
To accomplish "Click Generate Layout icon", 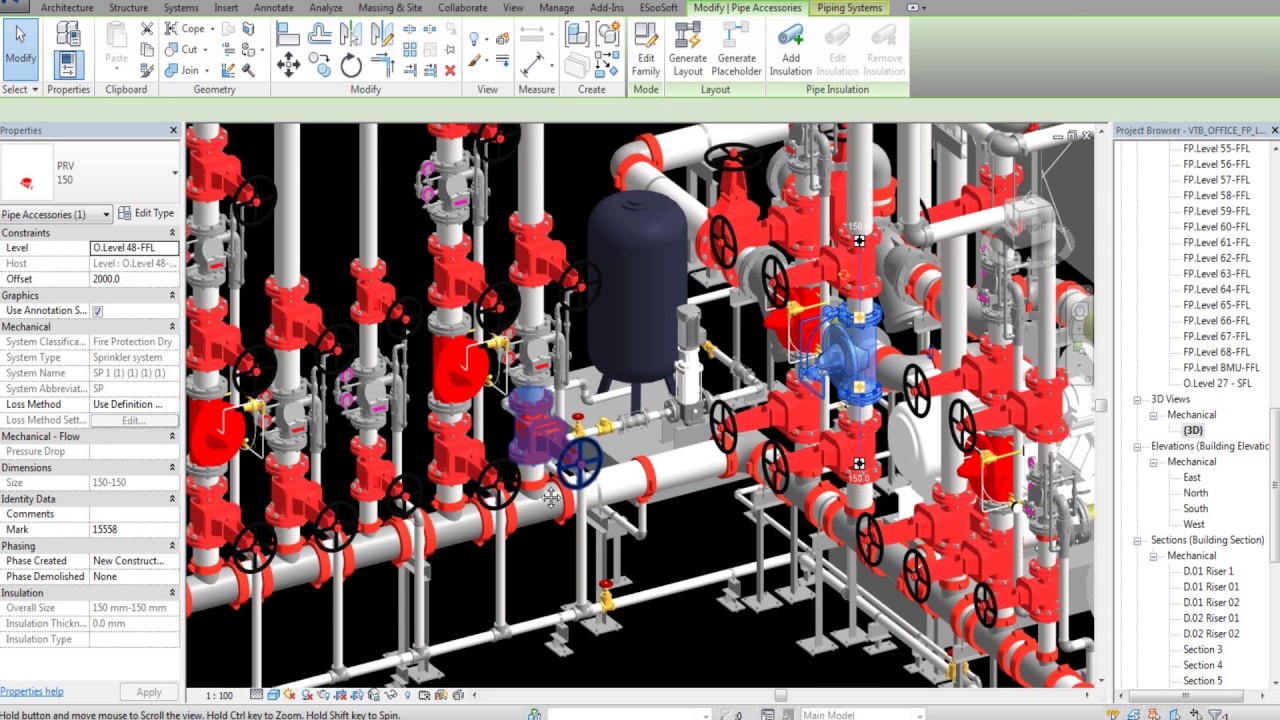I will tap(687, 50).
